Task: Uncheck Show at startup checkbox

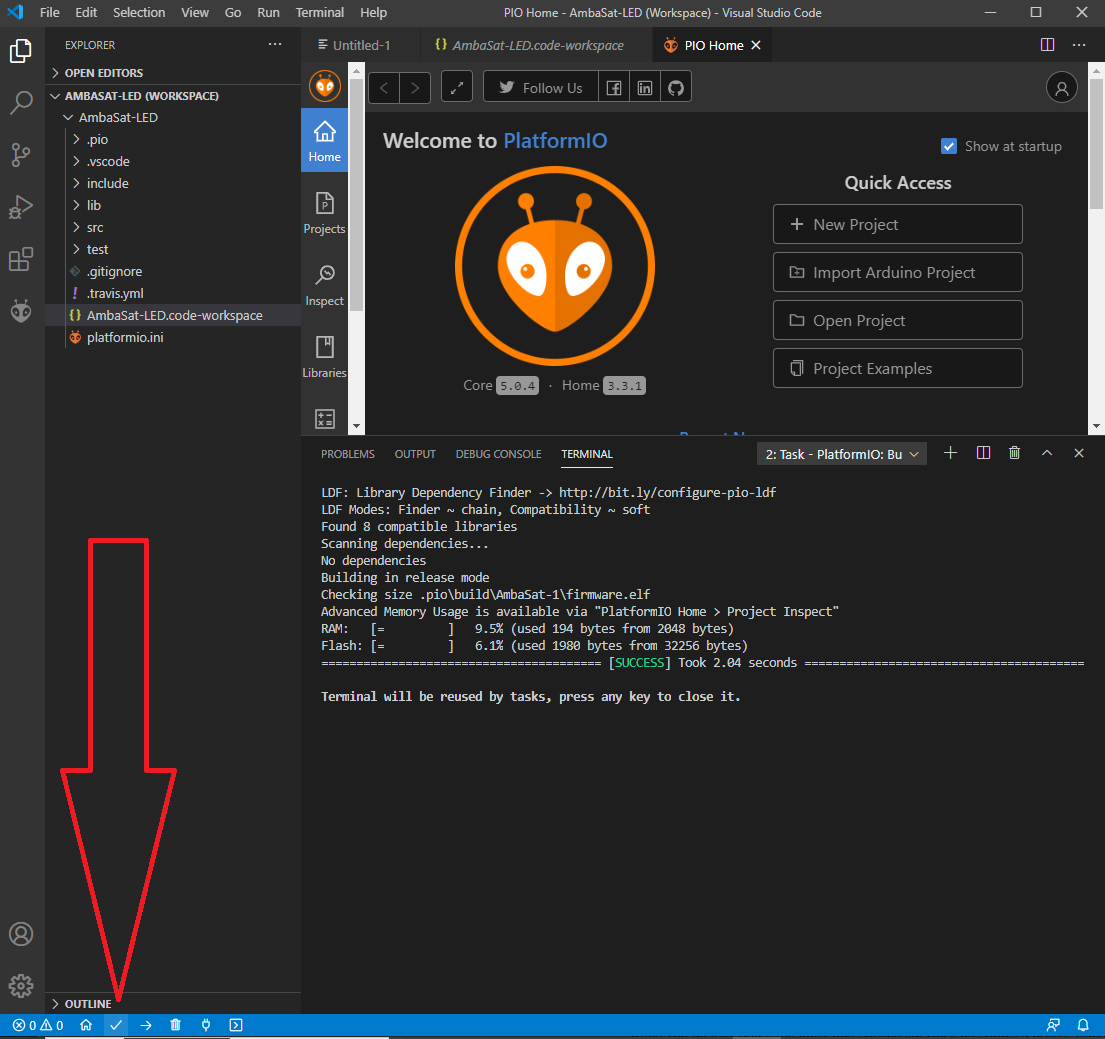Action: 949,146
